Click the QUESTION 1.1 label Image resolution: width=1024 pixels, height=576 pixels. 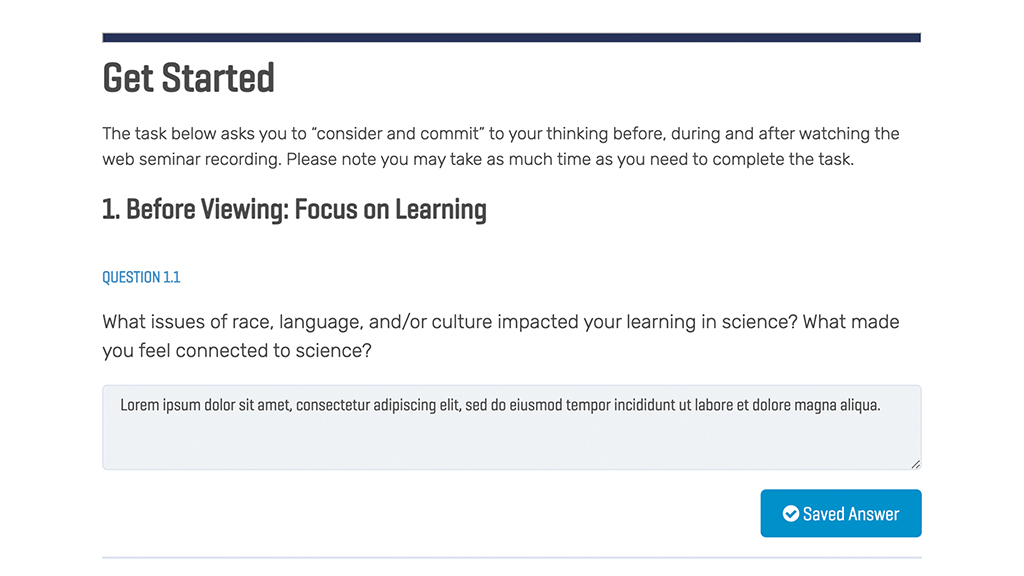coord(141,278)
